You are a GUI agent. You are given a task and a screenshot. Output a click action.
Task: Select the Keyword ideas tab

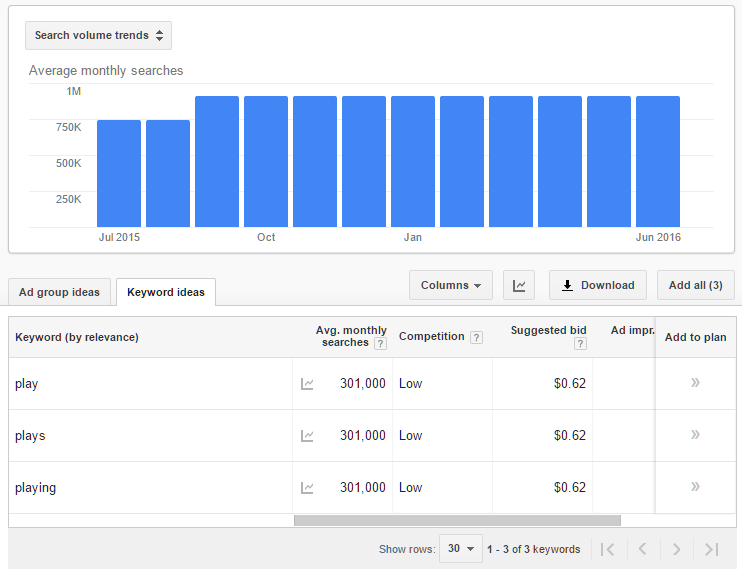click(166, 292)
